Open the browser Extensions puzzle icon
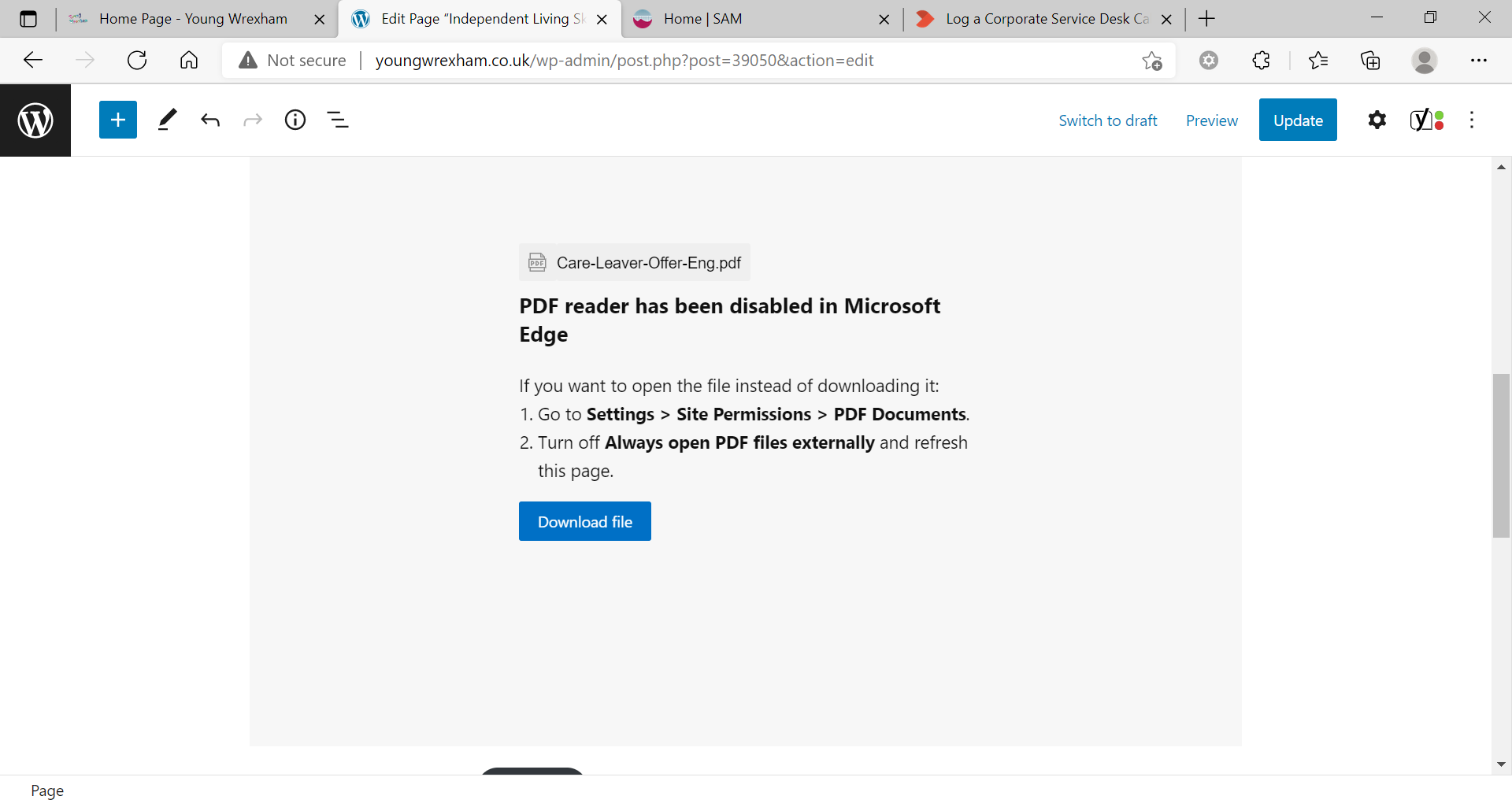Image resolution: width=1512 pixels, height=803 pixels. [x=1261, y=61]
